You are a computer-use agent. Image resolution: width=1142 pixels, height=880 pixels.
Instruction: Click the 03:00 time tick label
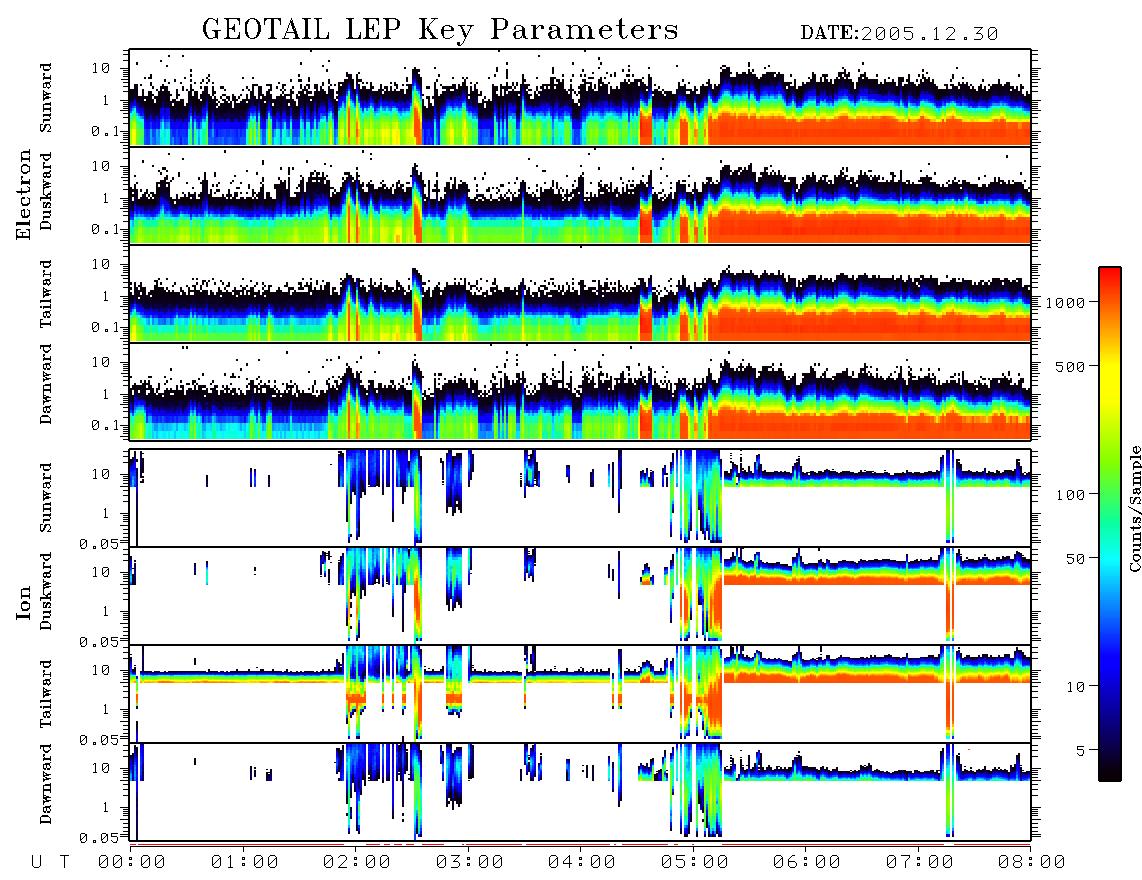[x=470, y=863]
